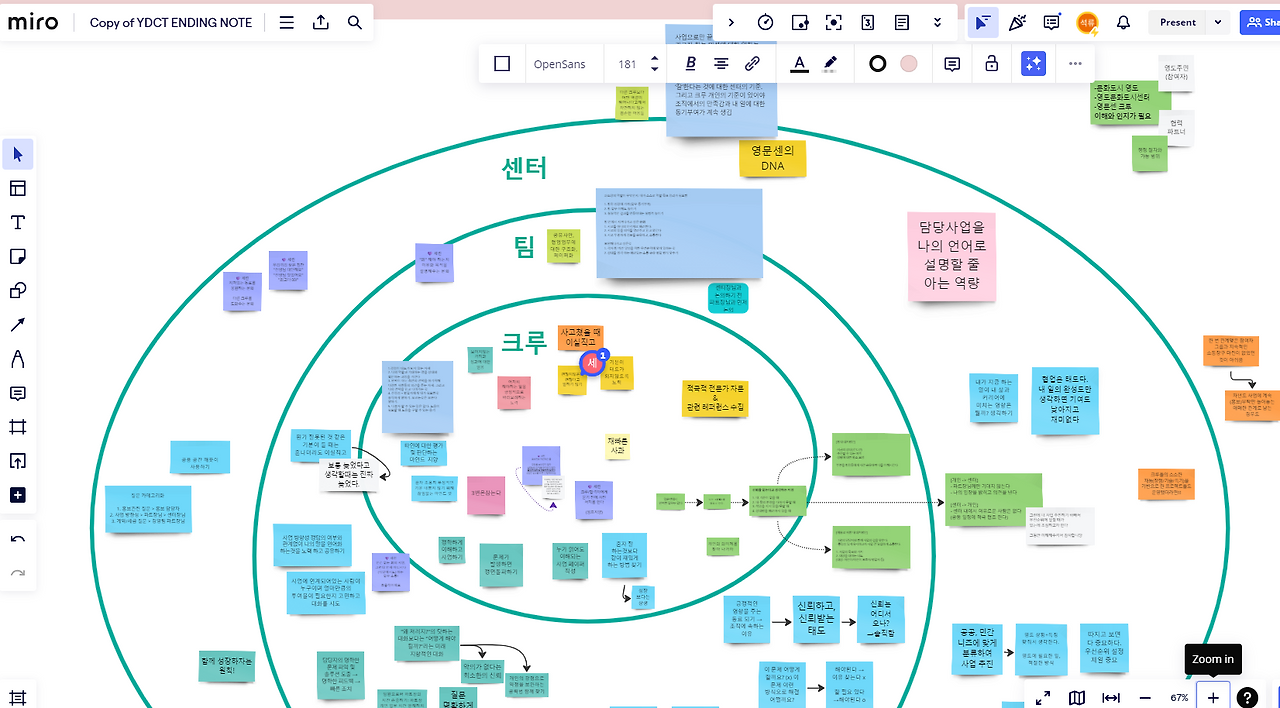Lock the selected object
Viewport: 1280px width, 708px height.
click(x=991, y=63)
